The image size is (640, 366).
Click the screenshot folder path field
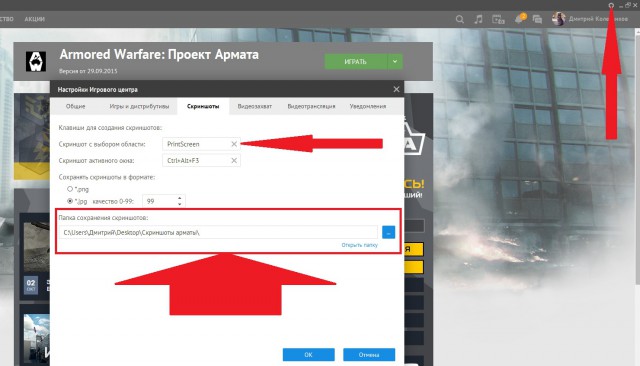(218, 232)
